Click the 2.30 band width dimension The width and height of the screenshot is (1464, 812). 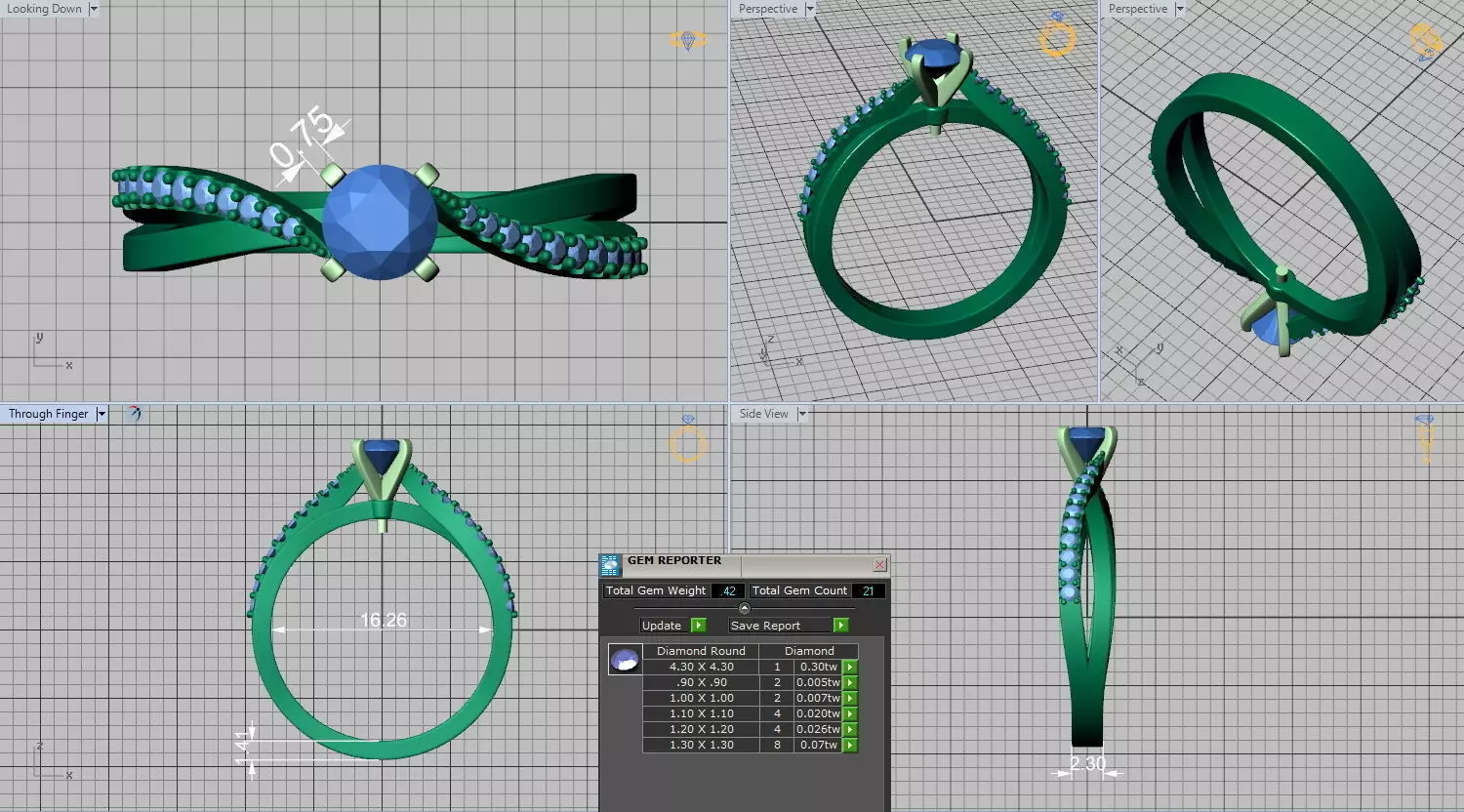tap(1087, 764)
